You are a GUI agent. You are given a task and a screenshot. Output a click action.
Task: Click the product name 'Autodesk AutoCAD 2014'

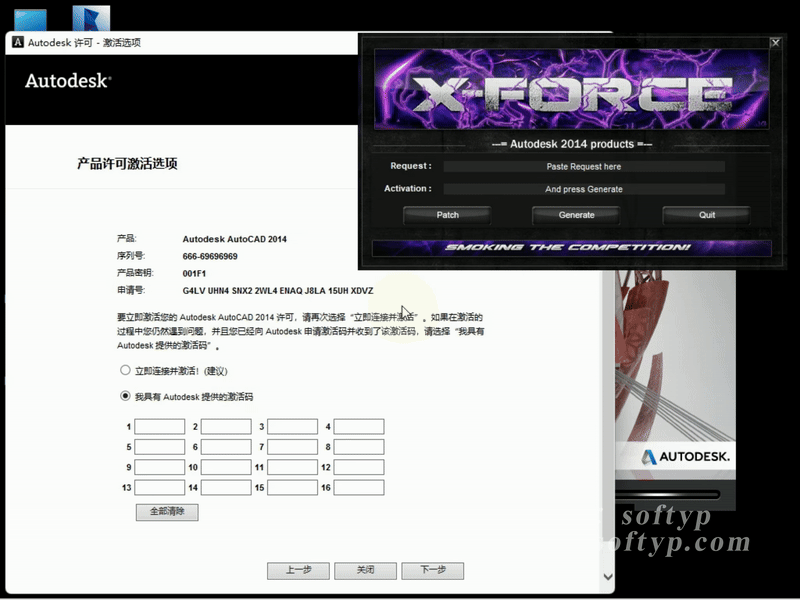coord(235,239)
